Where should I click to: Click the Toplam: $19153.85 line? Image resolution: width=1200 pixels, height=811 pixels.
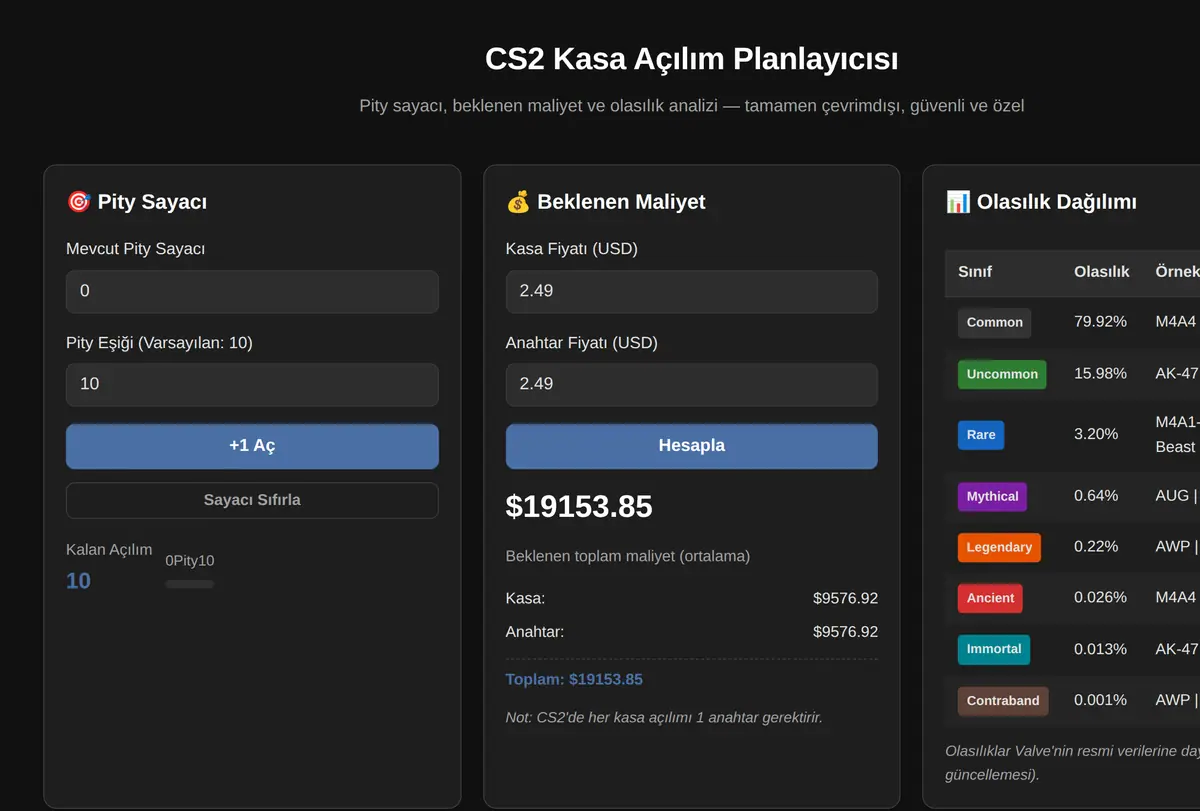tap(574, 680)
